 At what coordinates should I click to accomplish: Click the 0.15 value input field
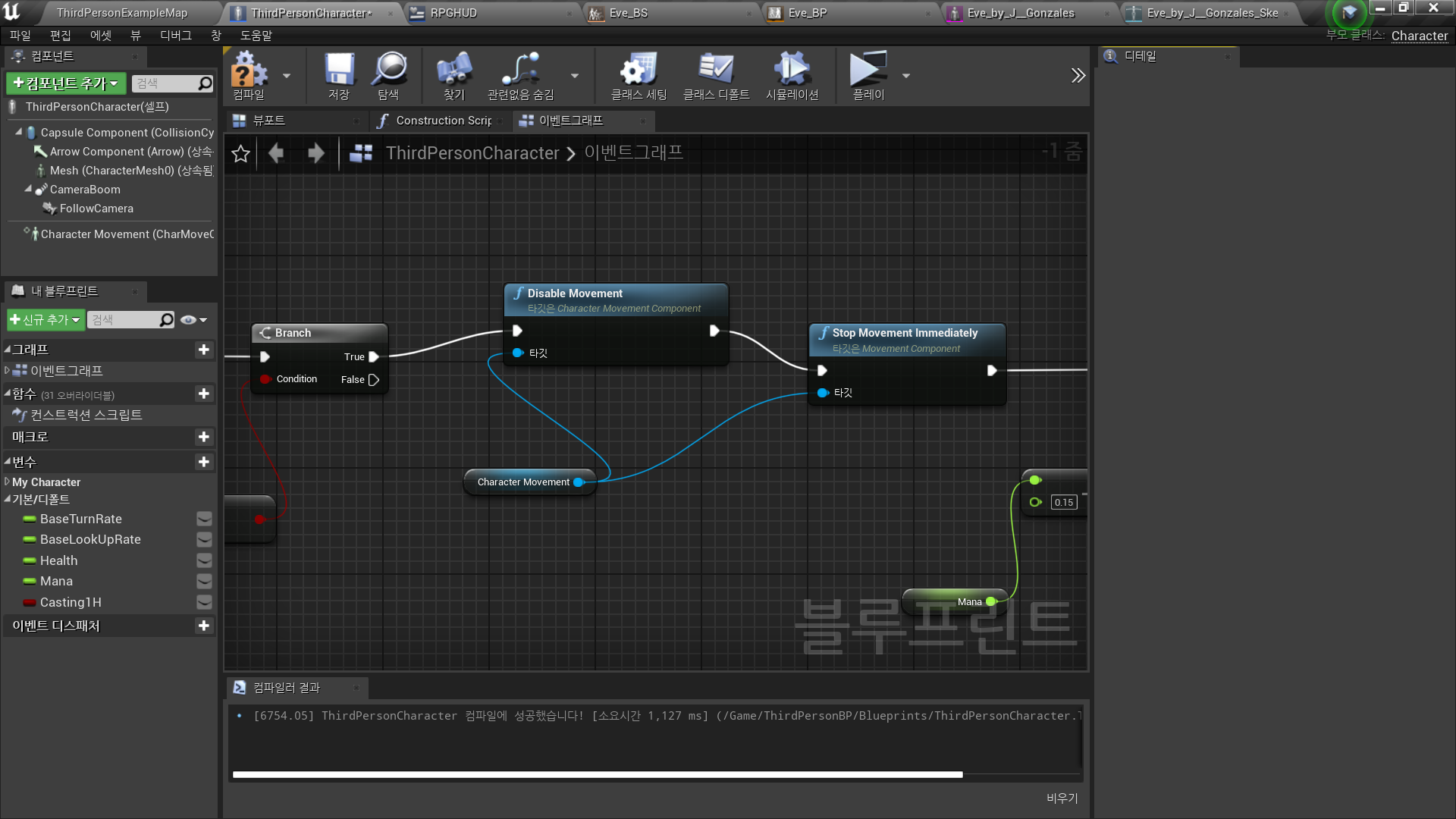click(1064, 501)
